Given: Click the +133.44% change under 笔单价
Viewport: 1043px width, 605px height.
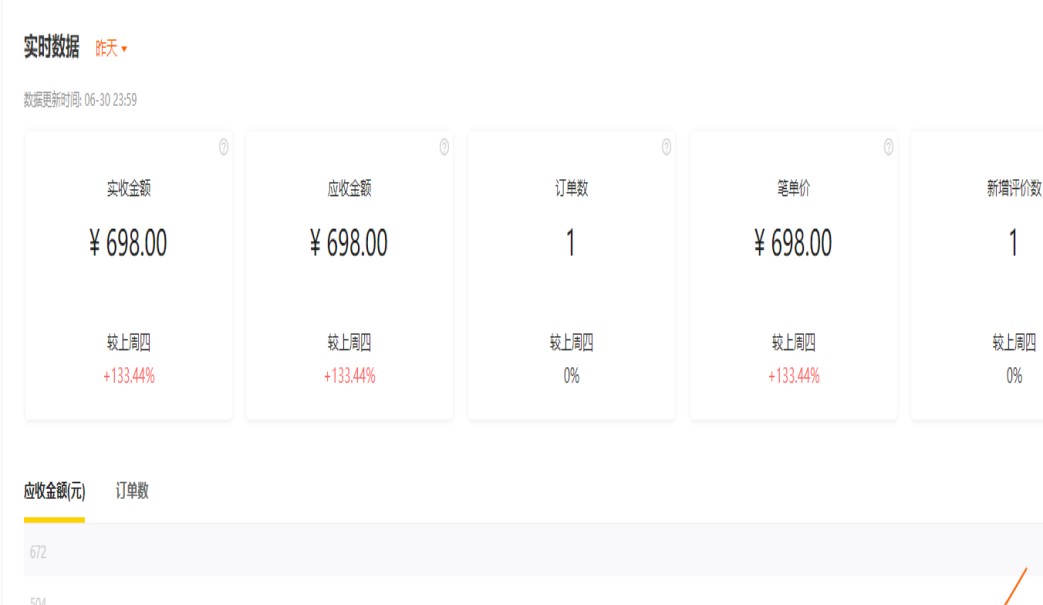Looking at the screenshot, I should point(793,376).
